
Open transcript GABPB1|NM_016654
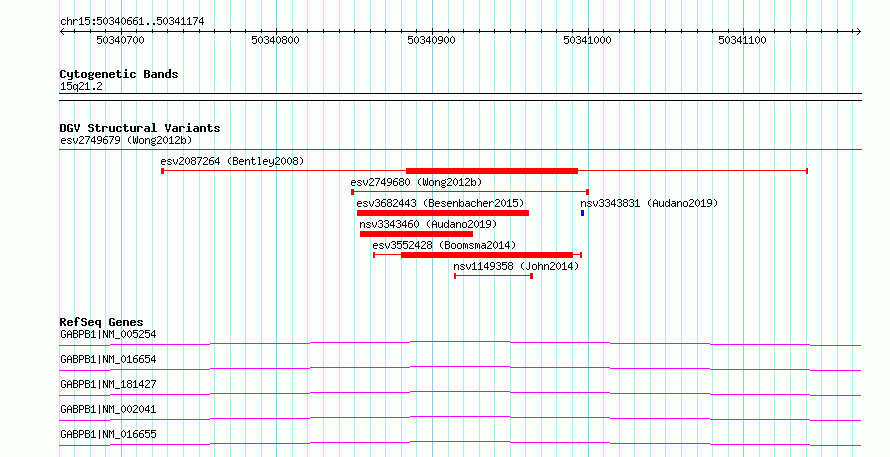pyautogui.click(x=108, y=359)
